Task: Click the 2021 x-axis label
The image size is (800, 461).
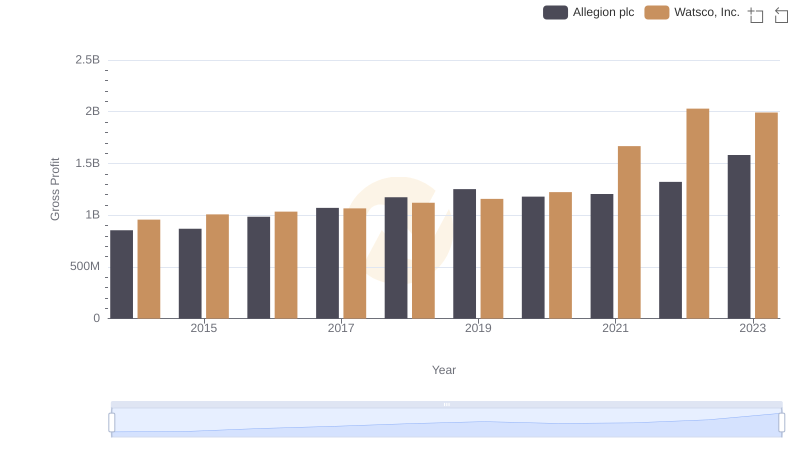Action: (615, 328)
